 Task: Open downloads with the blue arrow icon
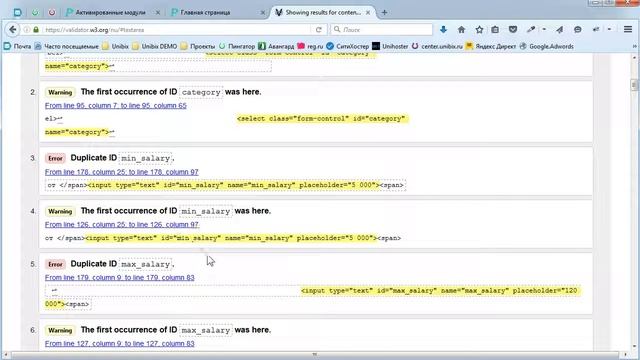pos(443,29)
